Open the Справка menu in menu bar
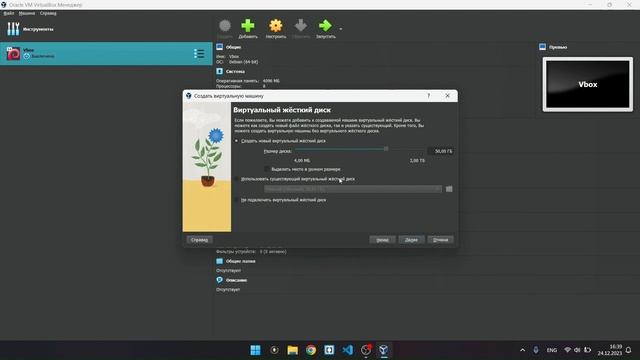The height and width of the screenshot is (360, 640). point(48,13)
